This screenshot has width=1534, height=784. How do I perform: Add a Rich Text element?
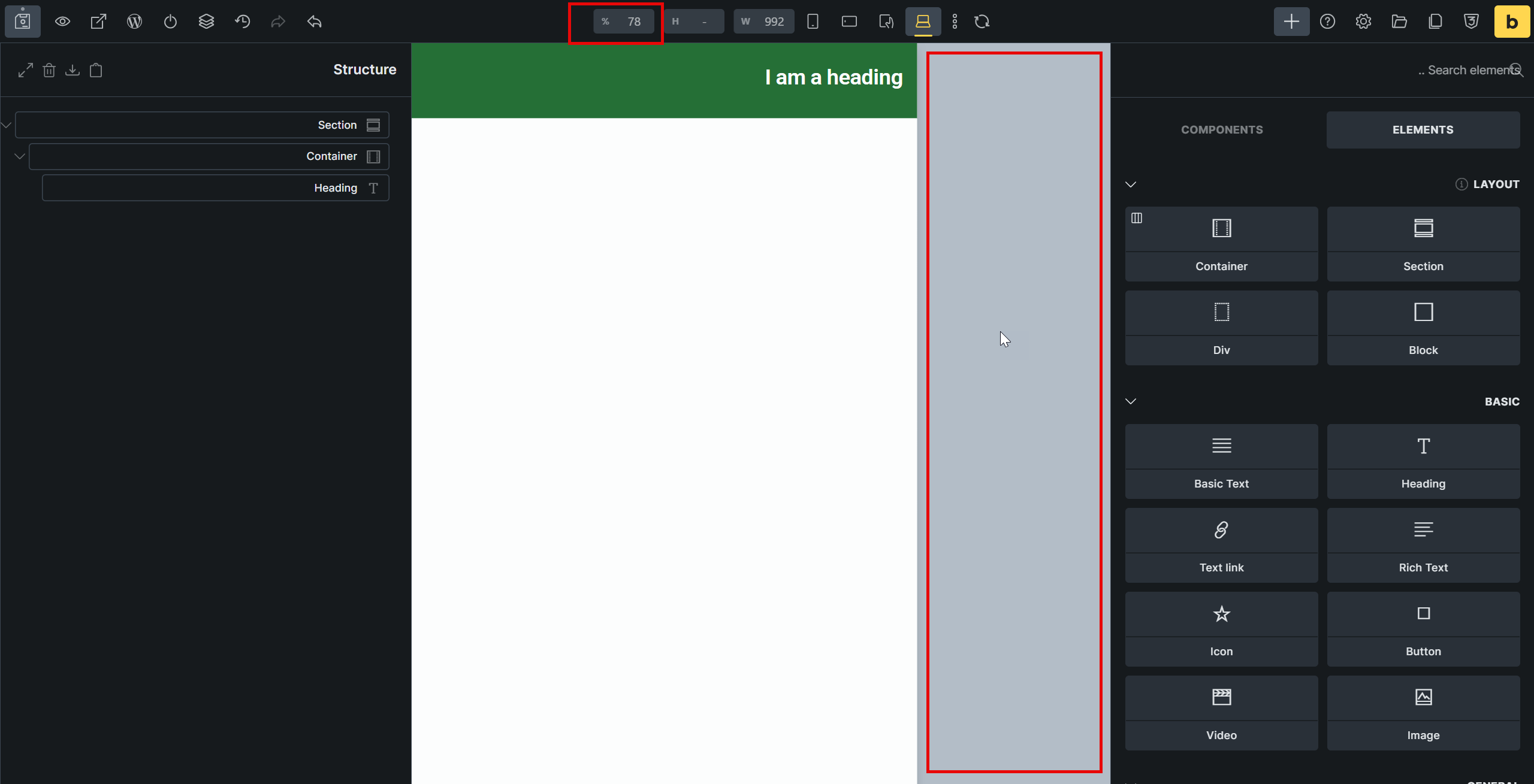pos(1423,545)
